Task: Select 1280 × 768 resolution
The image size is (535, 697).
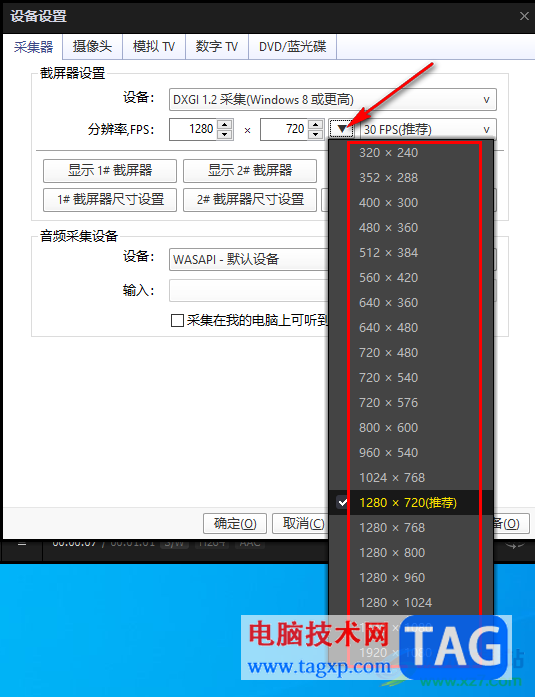Action: click(x=411, y=528)
